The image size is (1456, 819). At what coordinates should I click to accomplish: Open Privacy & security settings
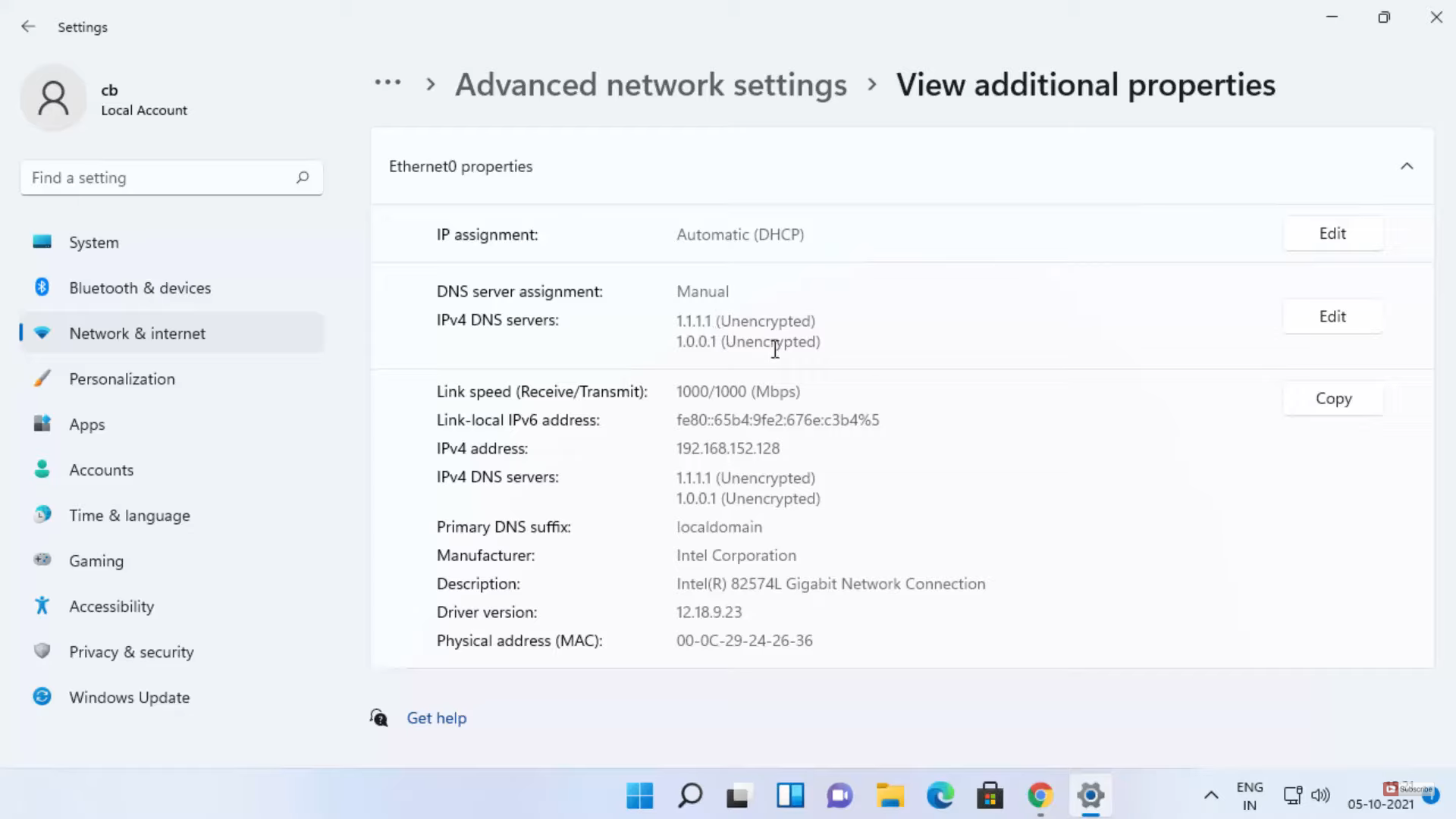pos(131,652)
